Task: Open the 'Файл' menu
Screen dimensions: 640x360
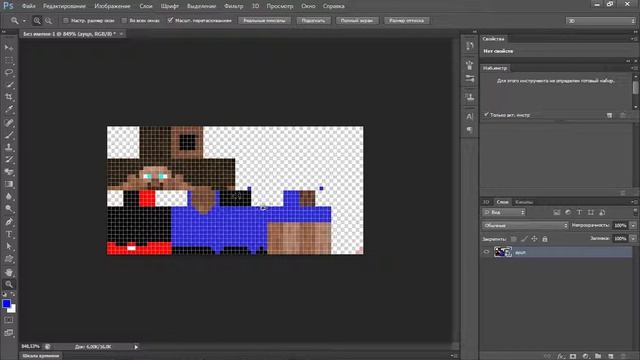Action: [28, 6]
